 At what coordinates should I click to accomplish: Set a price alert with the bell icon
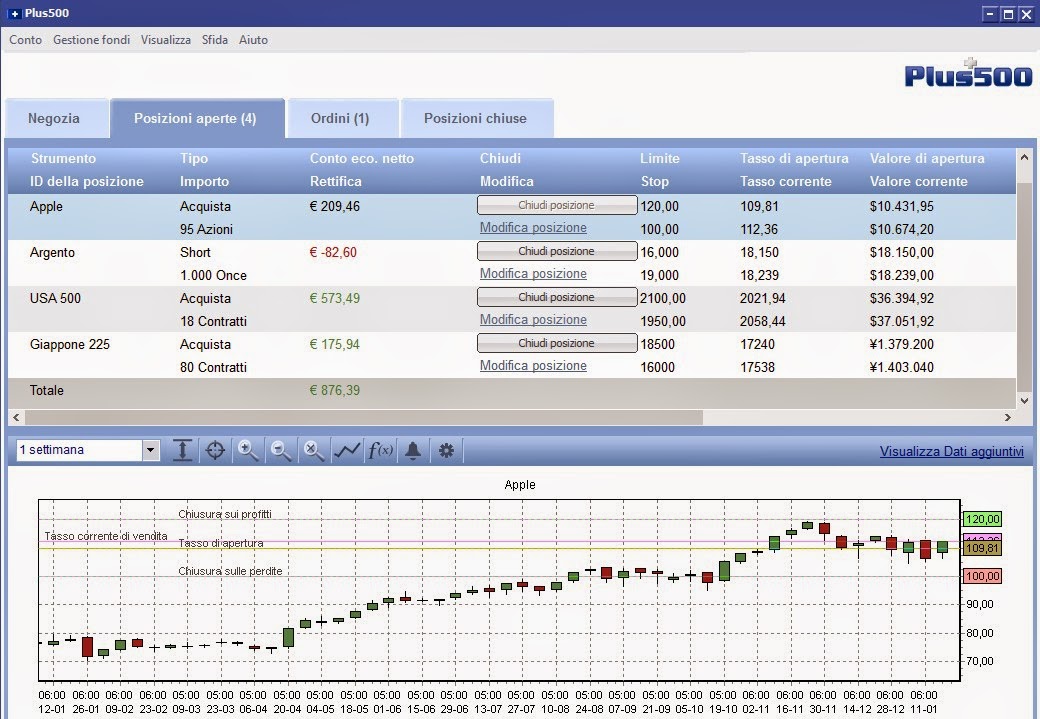pyautogui.click(x=413, y=450)
